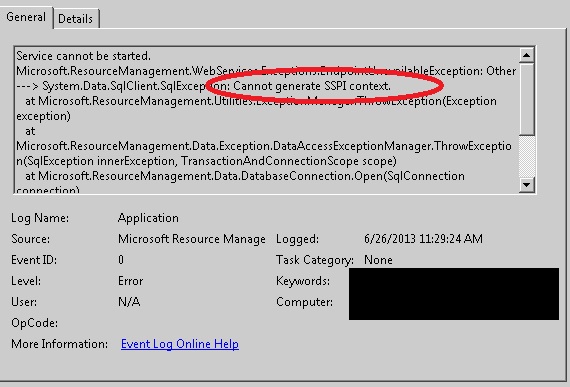
Task: Click the description box scroll up arrow
Action: point(526,55)
